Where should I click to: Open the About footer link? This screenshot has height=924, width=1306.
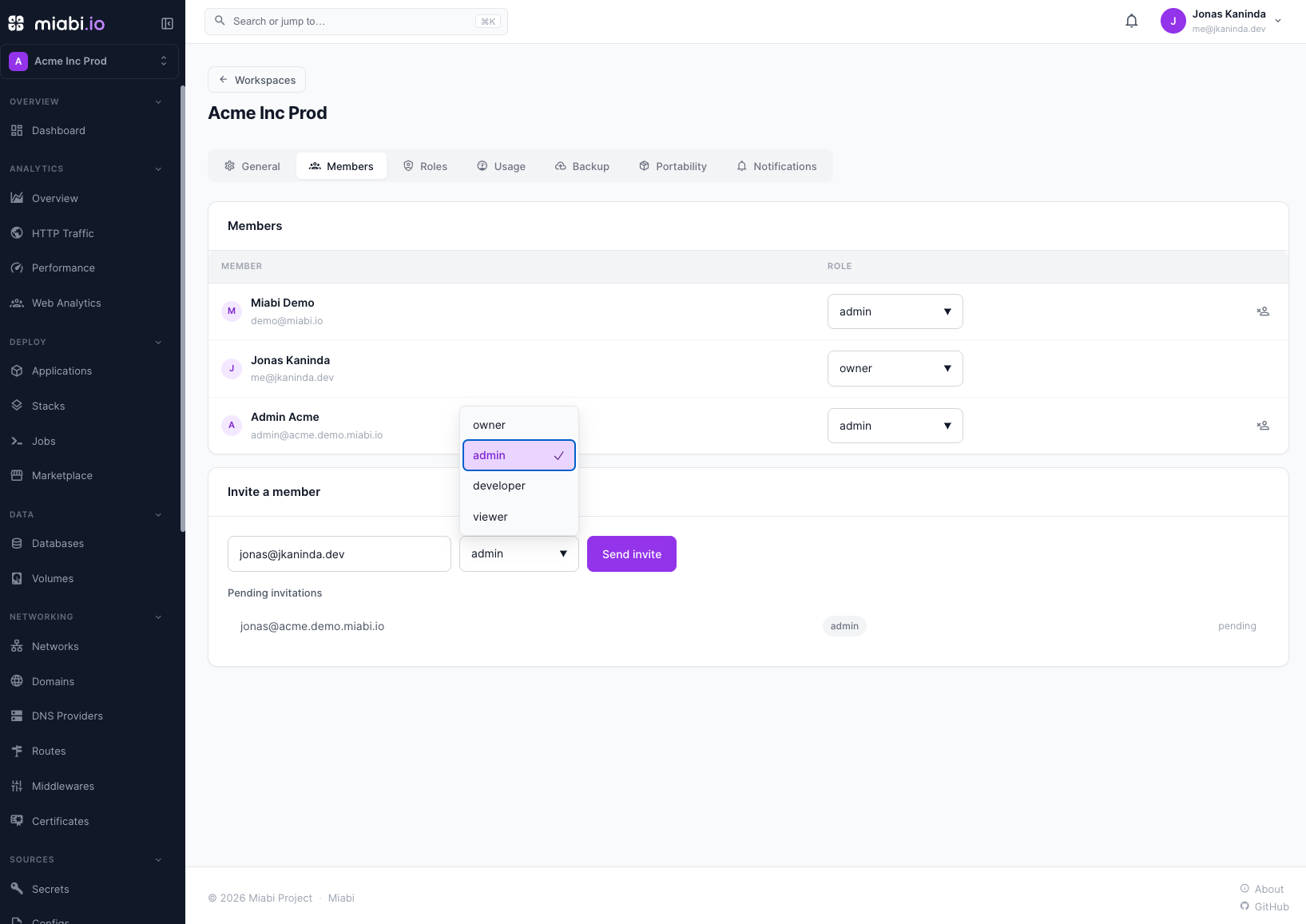click(x=1262, y=889)
